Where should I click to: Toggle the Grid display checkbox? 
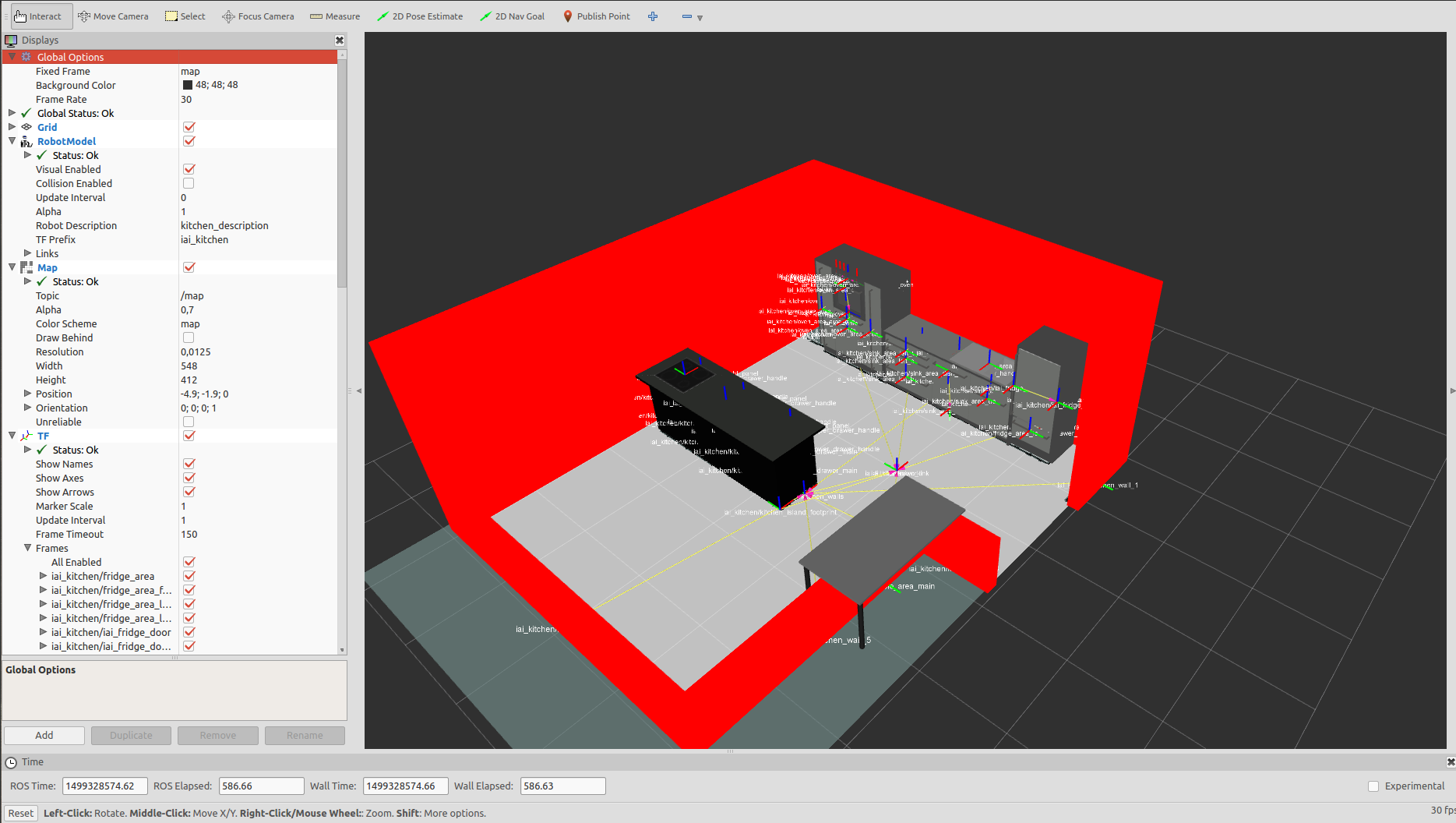[x=189, y=127]
